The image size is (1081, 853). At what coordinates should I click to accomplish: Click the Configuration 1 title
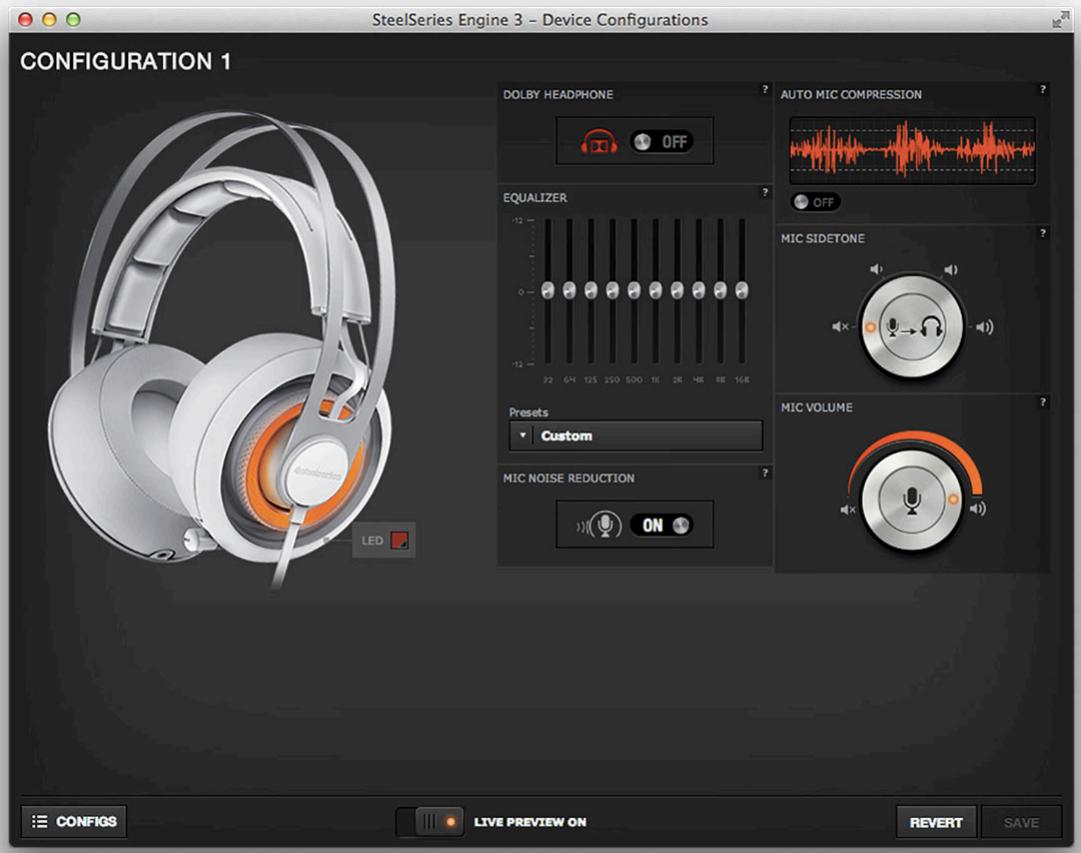[125, 61]
